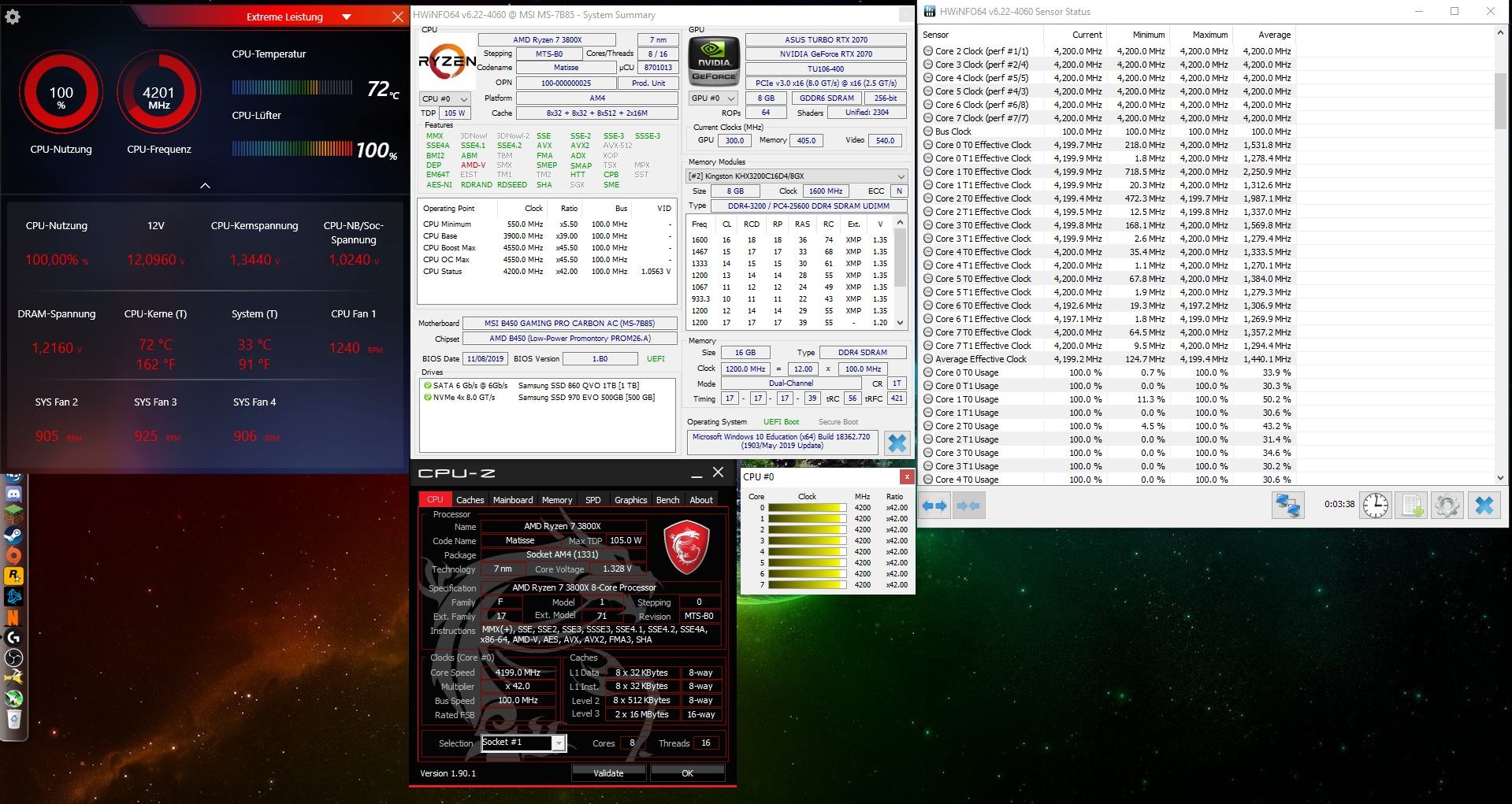Launch Steam from the side dock
This screenshot has height=804, width=1512.
pos(13,535)
